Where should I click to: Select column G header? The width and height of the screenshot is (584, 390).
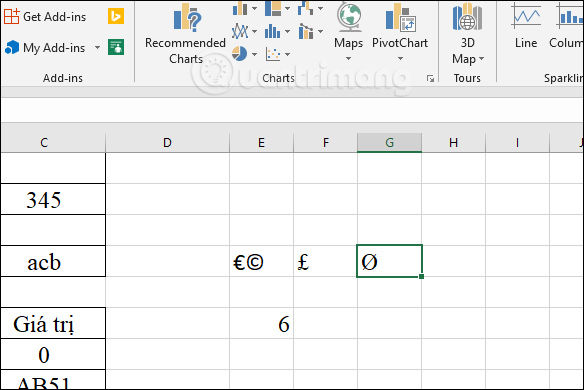[390, 143]
